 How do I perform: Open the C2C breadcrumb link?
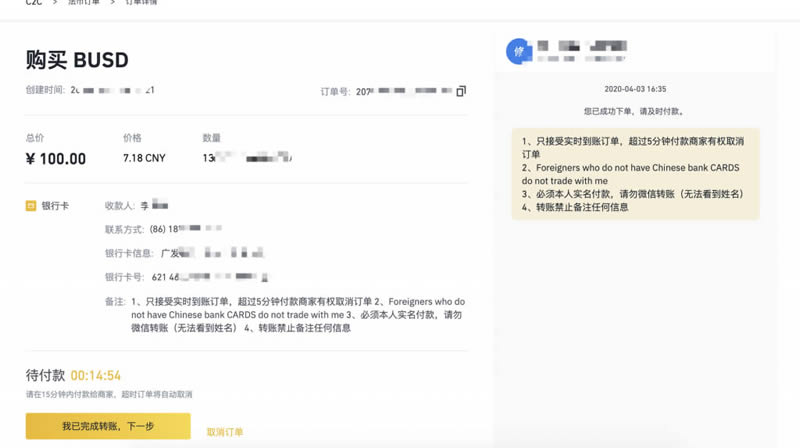click(x=34, y=3)
